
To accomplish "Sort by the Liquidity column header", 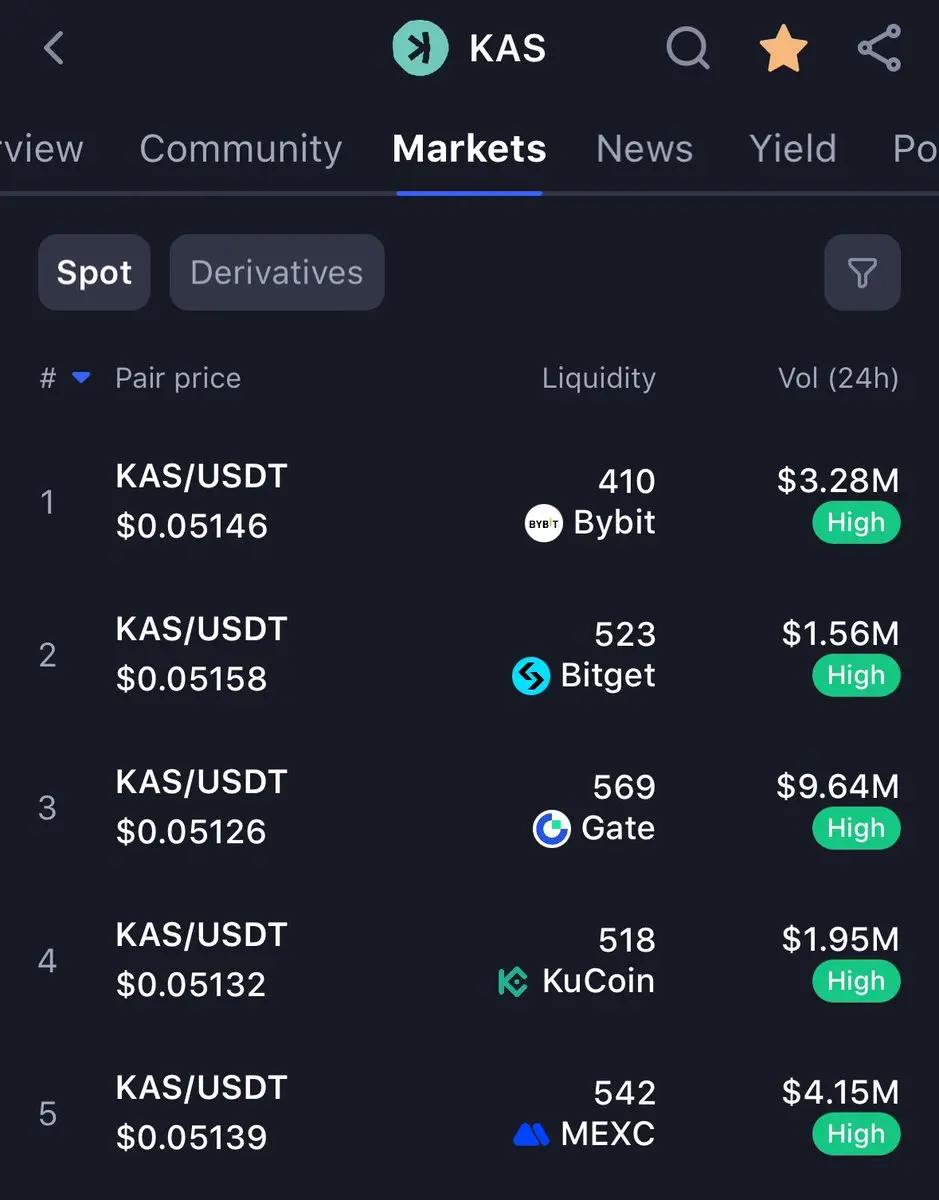I will [599, 378].
